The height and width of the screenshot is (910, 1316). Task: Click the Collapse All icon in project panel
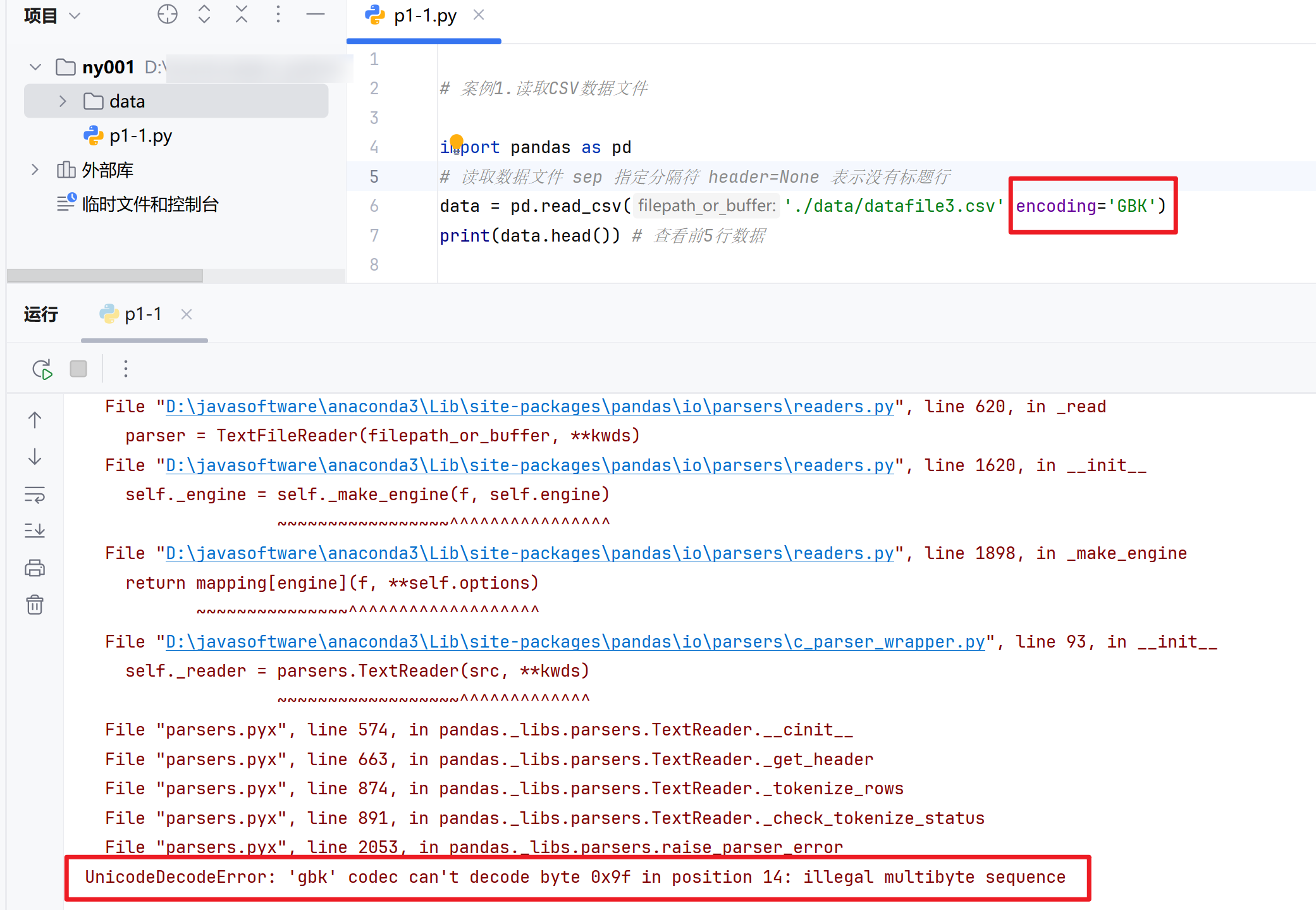coord(242,14)
